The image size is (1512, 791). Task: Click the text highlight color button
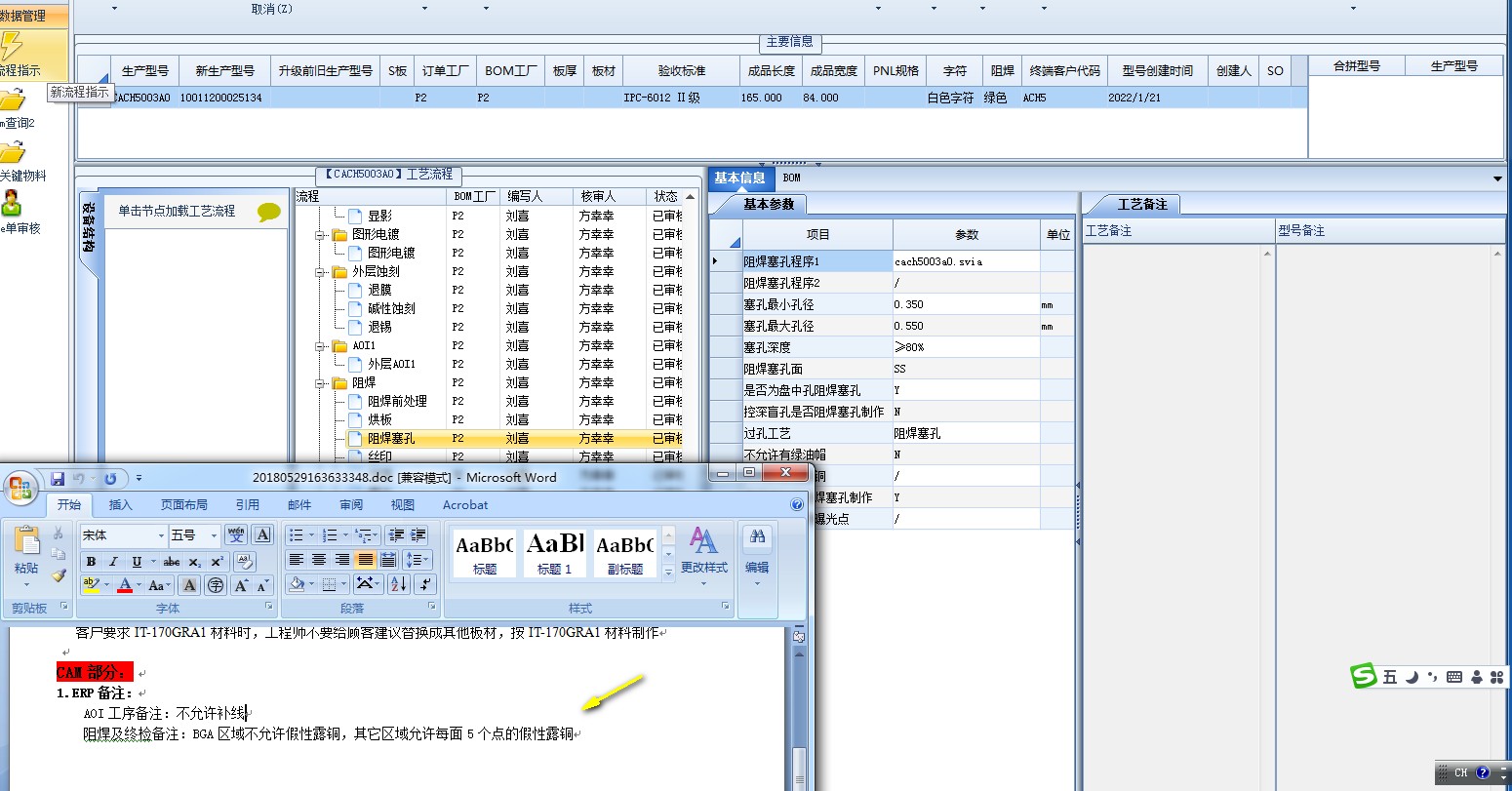click(x=91, y=585)
